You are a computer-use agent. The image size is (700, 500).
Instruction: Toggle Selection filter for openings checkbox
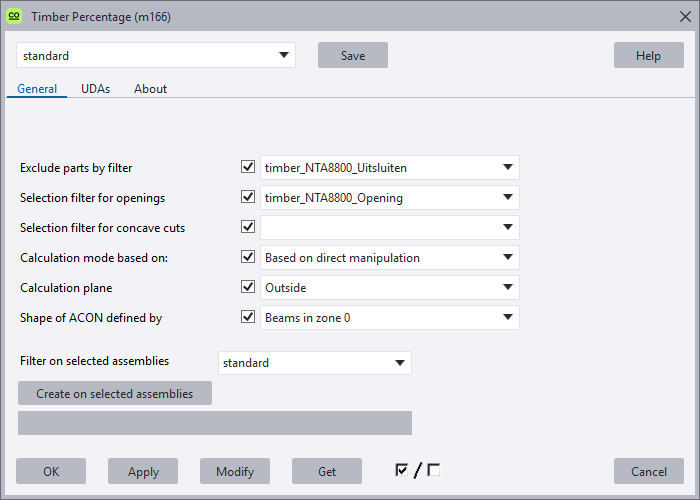(x=248, y=197)
